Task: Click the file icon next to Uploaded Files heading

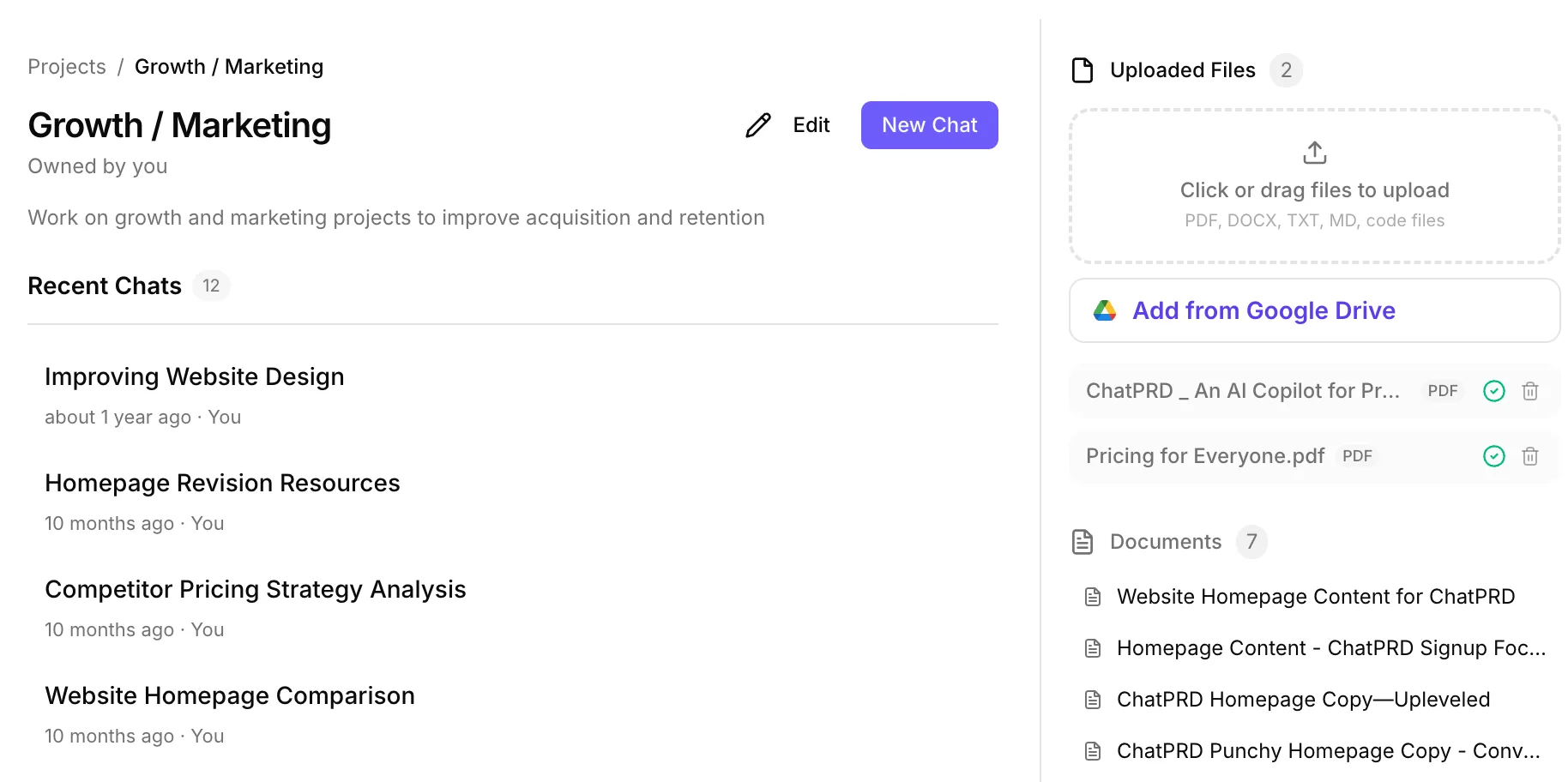Action: (1083, 70)
